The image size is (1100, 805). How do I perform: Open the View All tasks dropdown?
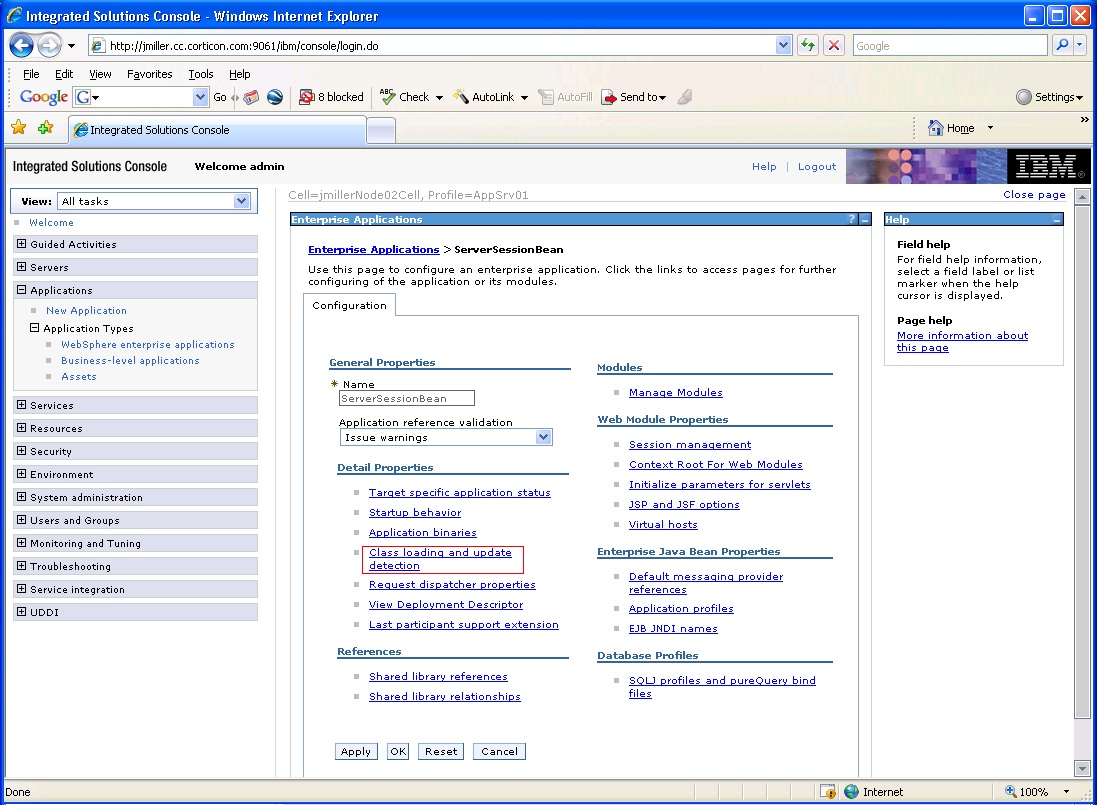coord(241,201)
